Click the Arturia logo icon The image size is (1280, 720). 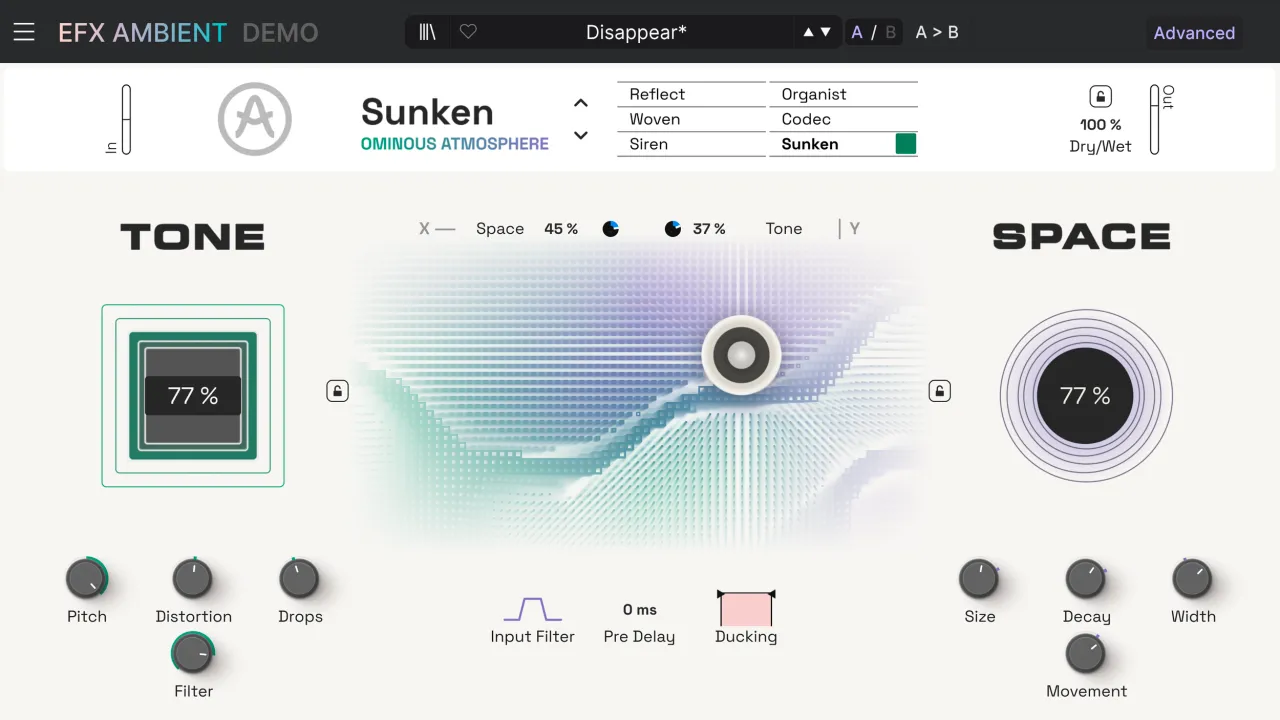pyautogui.click(x=255, y=119)
